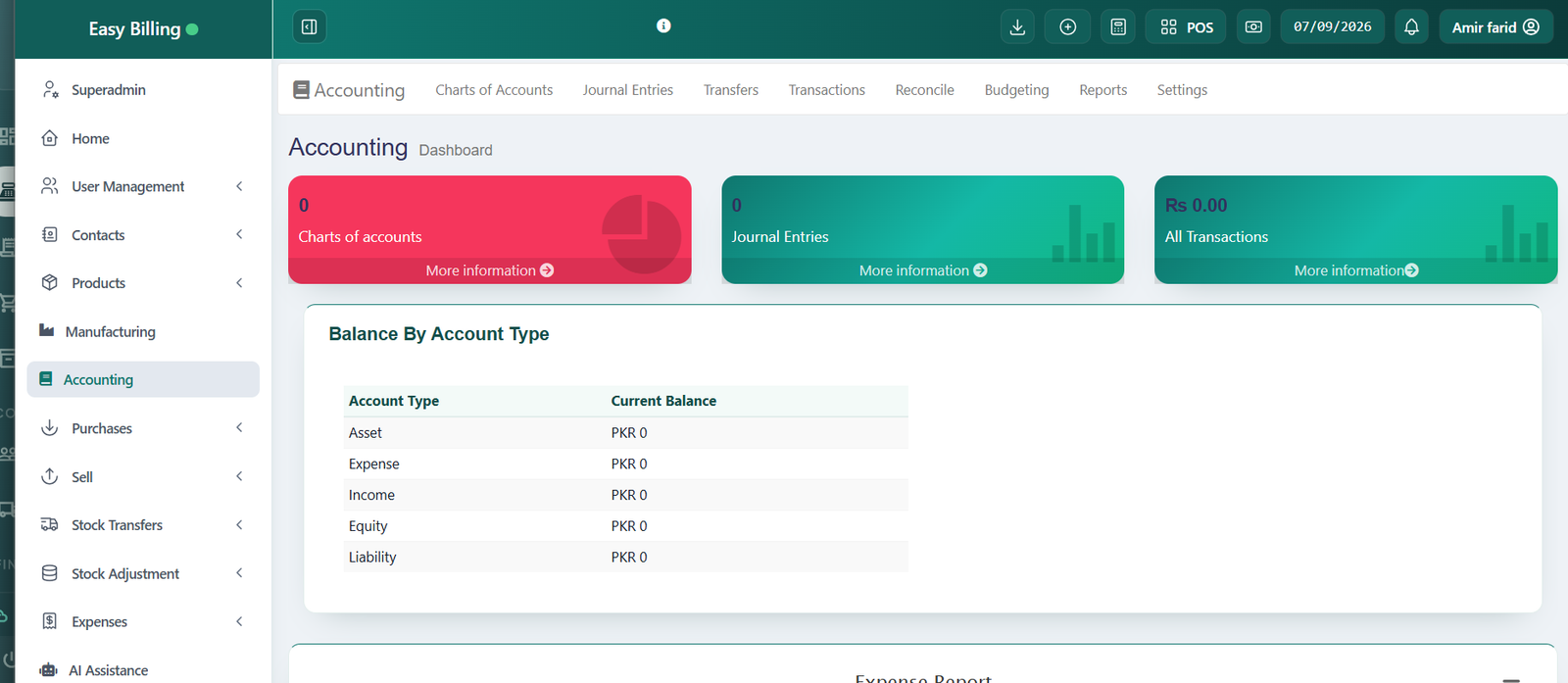Open the Reports tab
The height and width of the screenshot is (683, 1568).
[x=1103, y=90]
